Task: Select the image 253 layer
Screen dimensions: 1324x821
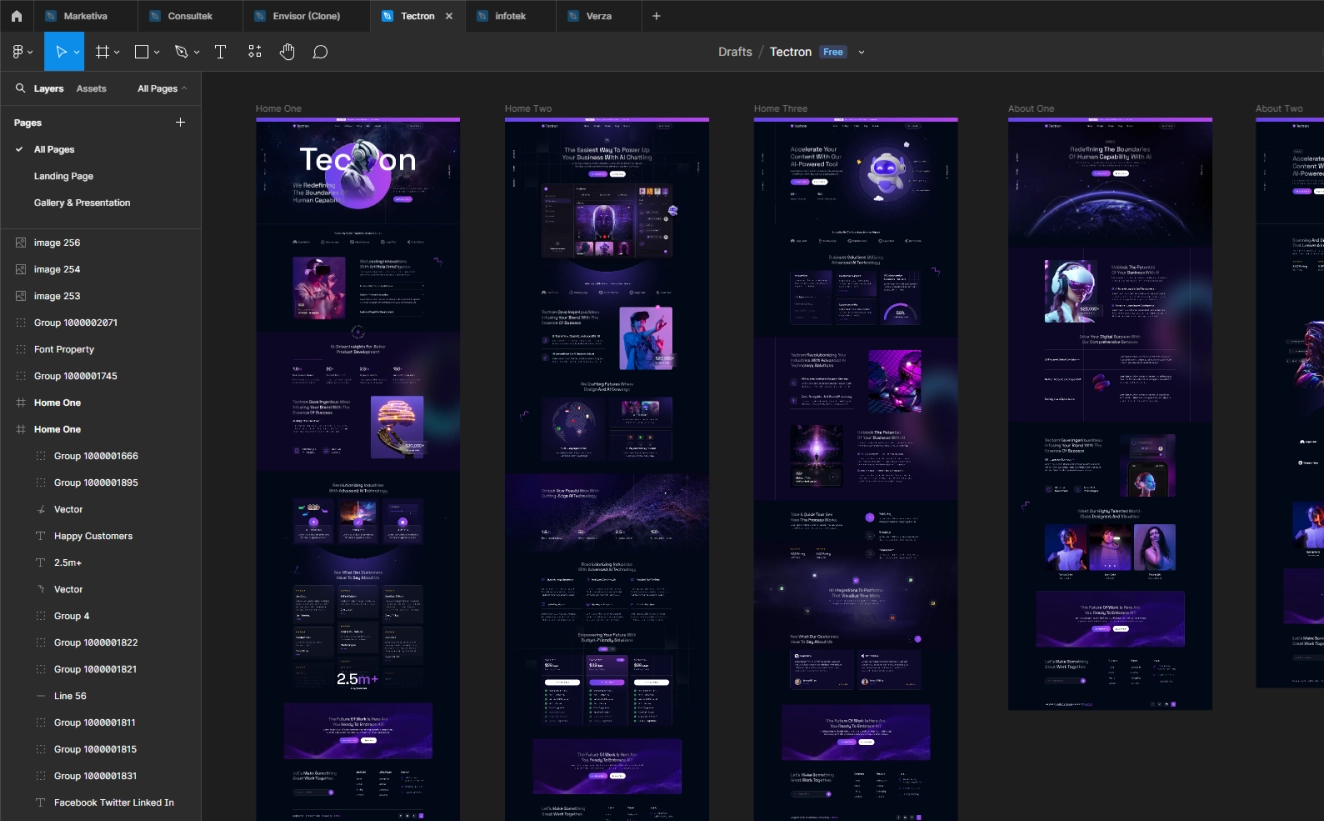Action: pyautogui.click(x=100, y=296)
